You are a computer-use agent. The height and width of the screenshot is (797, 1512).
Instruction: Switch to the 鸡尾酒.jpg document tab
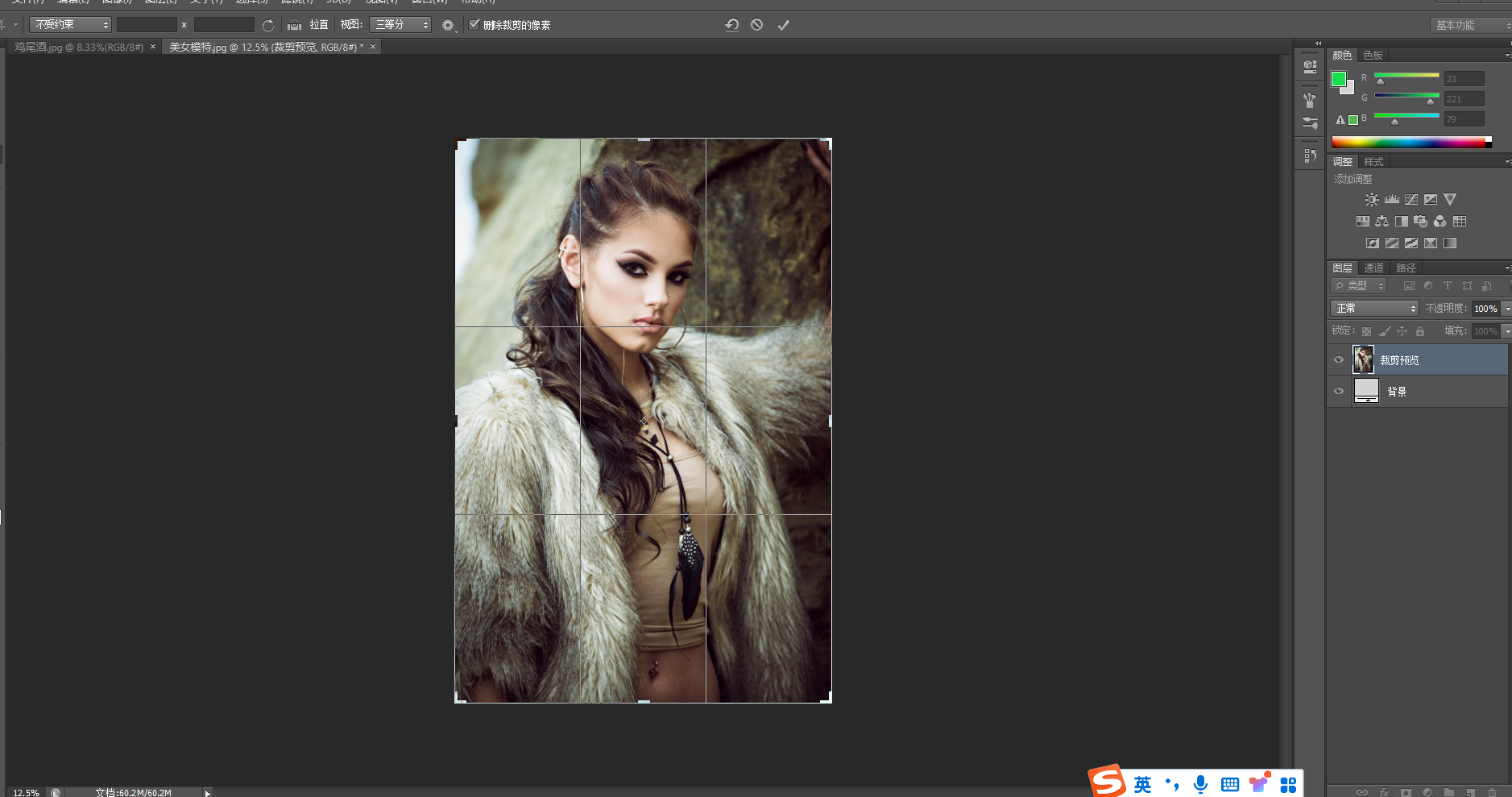click(78, 48)
